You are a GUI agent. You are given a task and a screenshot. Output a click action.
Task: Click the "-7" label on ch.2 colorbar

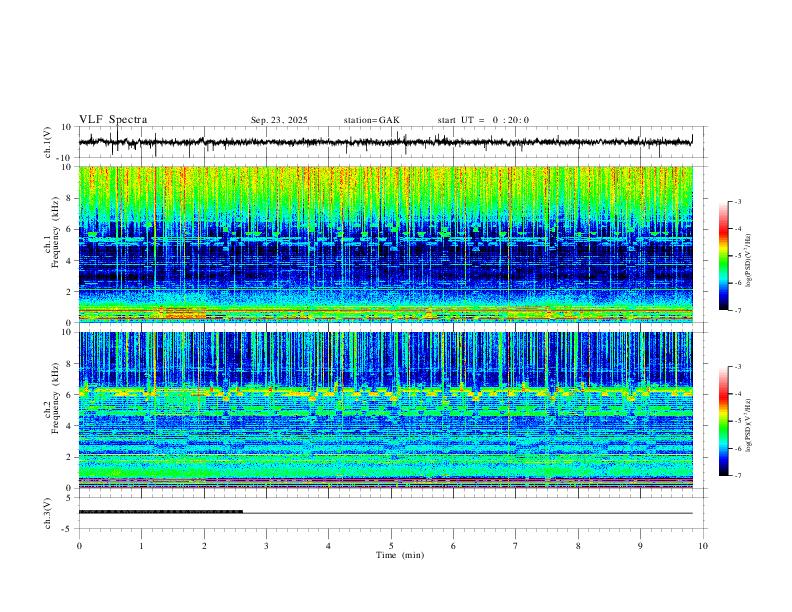[x=737, y=476]
